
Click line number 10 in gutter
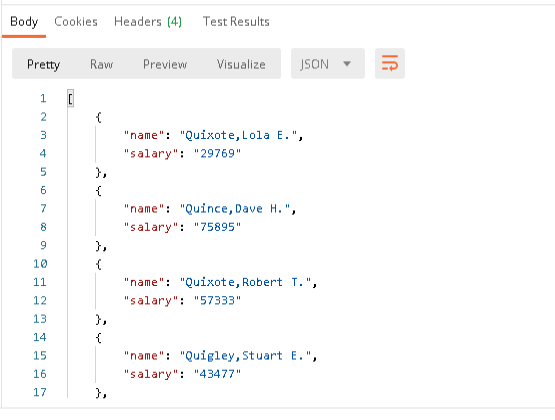coord(40,264)
